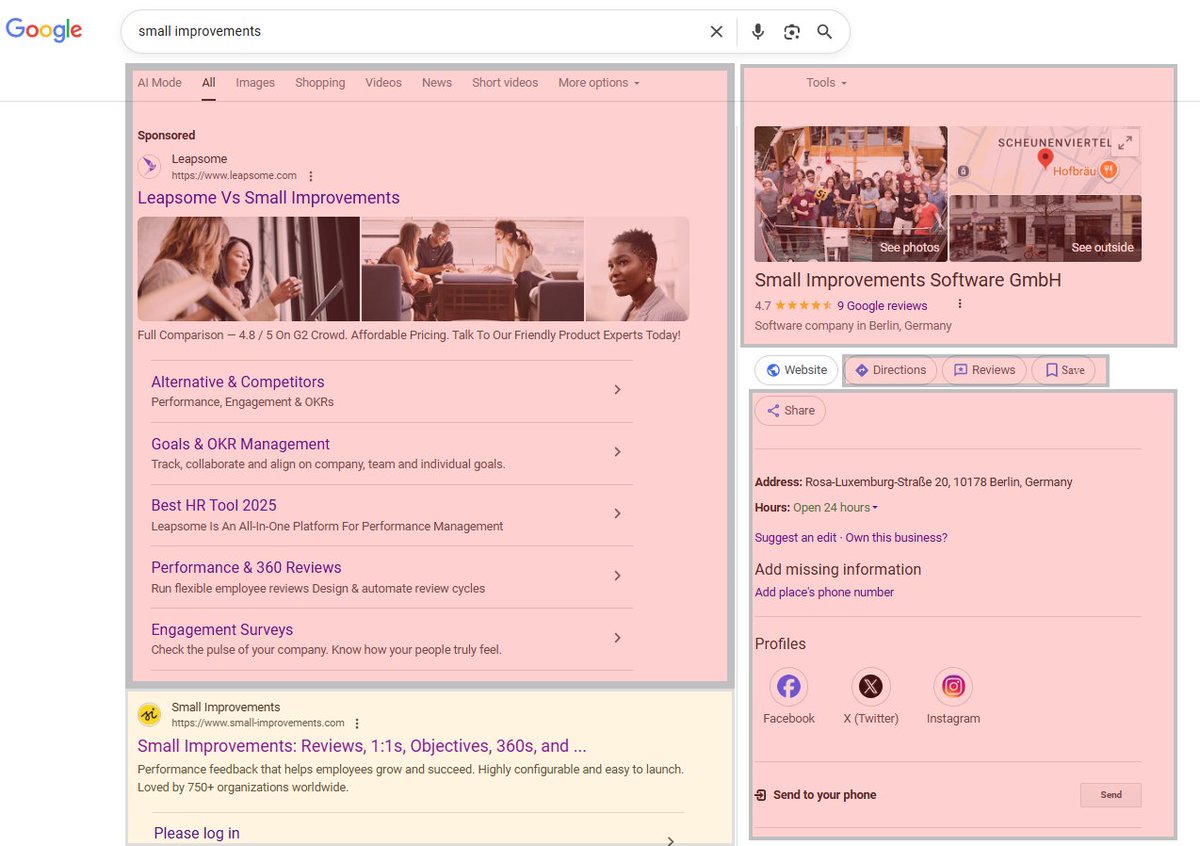
Task: Click chevron on Please log in row
Action: tap(669, 840)
